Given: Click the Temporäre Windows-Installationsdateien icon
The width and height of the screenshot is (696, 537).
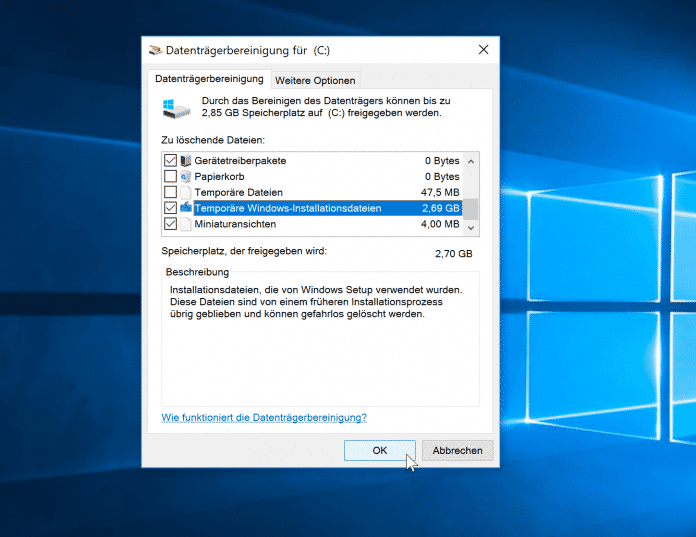Looking at the screenshot, I should (186, 208).
